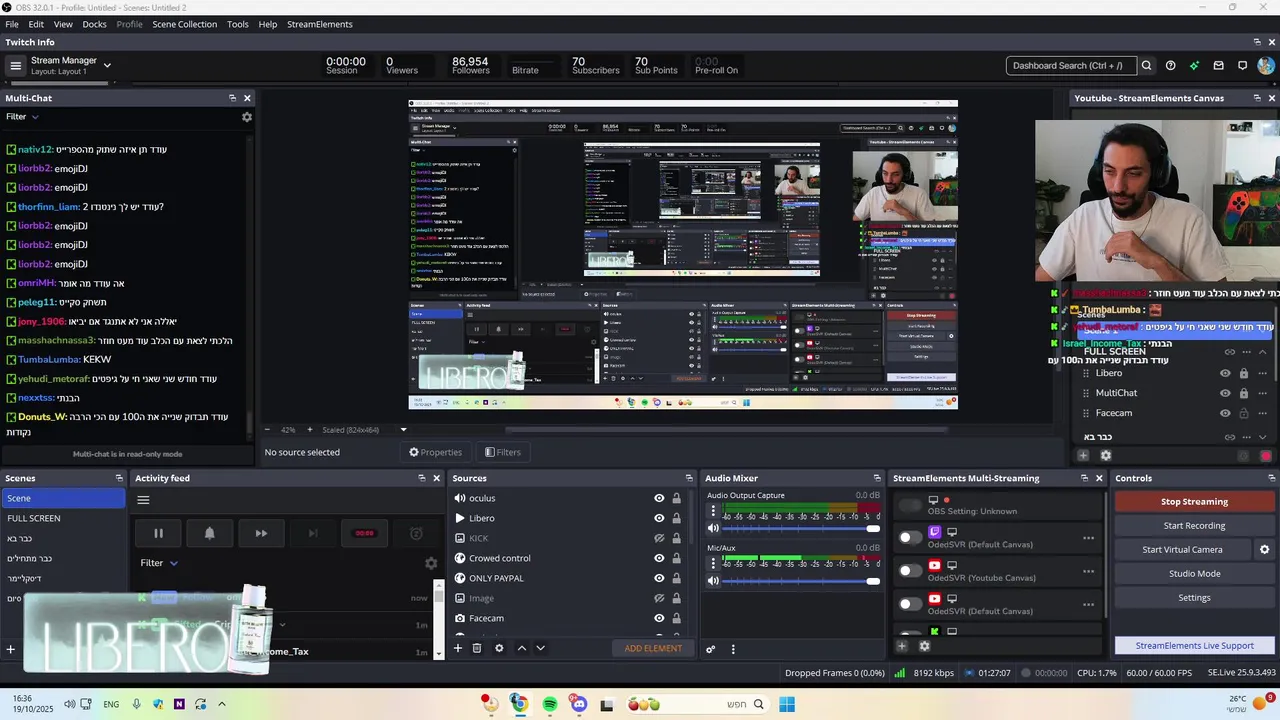Remove selected source with trash icon
The image size is (1280, 720).
tap(477, 648)
